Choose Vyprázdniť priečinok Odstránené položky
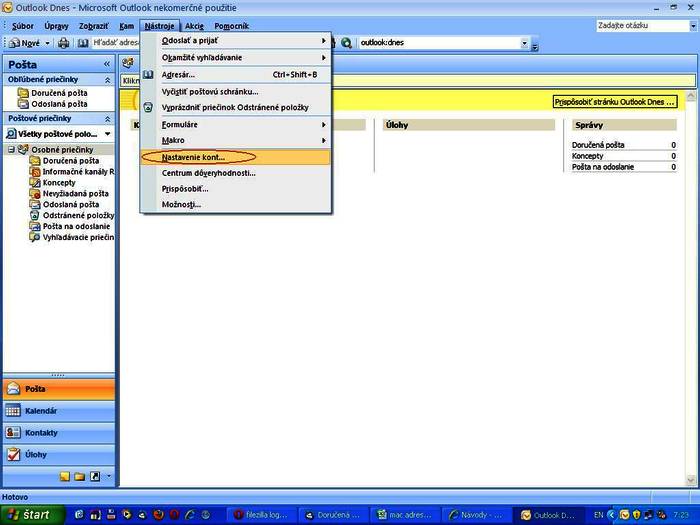The width and height of the screenshot is (700, 525). 236,107
